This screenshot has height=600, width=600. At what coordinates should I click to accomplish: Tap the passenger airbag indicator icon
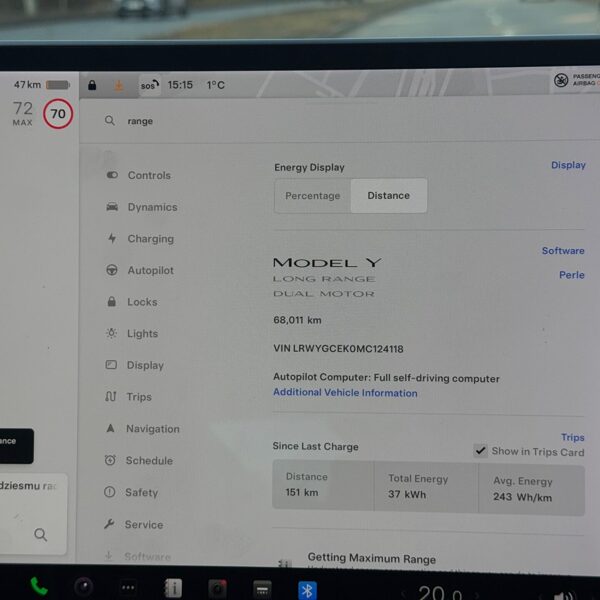561,80
